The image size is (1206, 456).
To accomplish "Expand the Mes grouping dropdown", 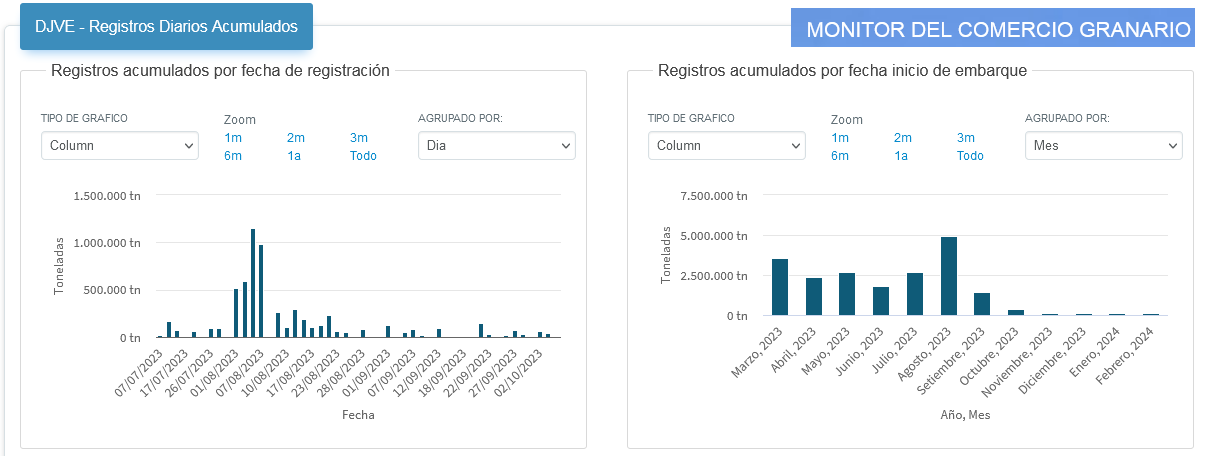I will 1103,146.
